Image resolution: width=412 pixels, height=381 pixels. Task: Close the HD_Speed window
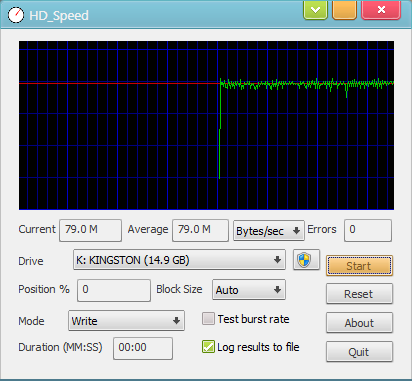pos(381,10)
